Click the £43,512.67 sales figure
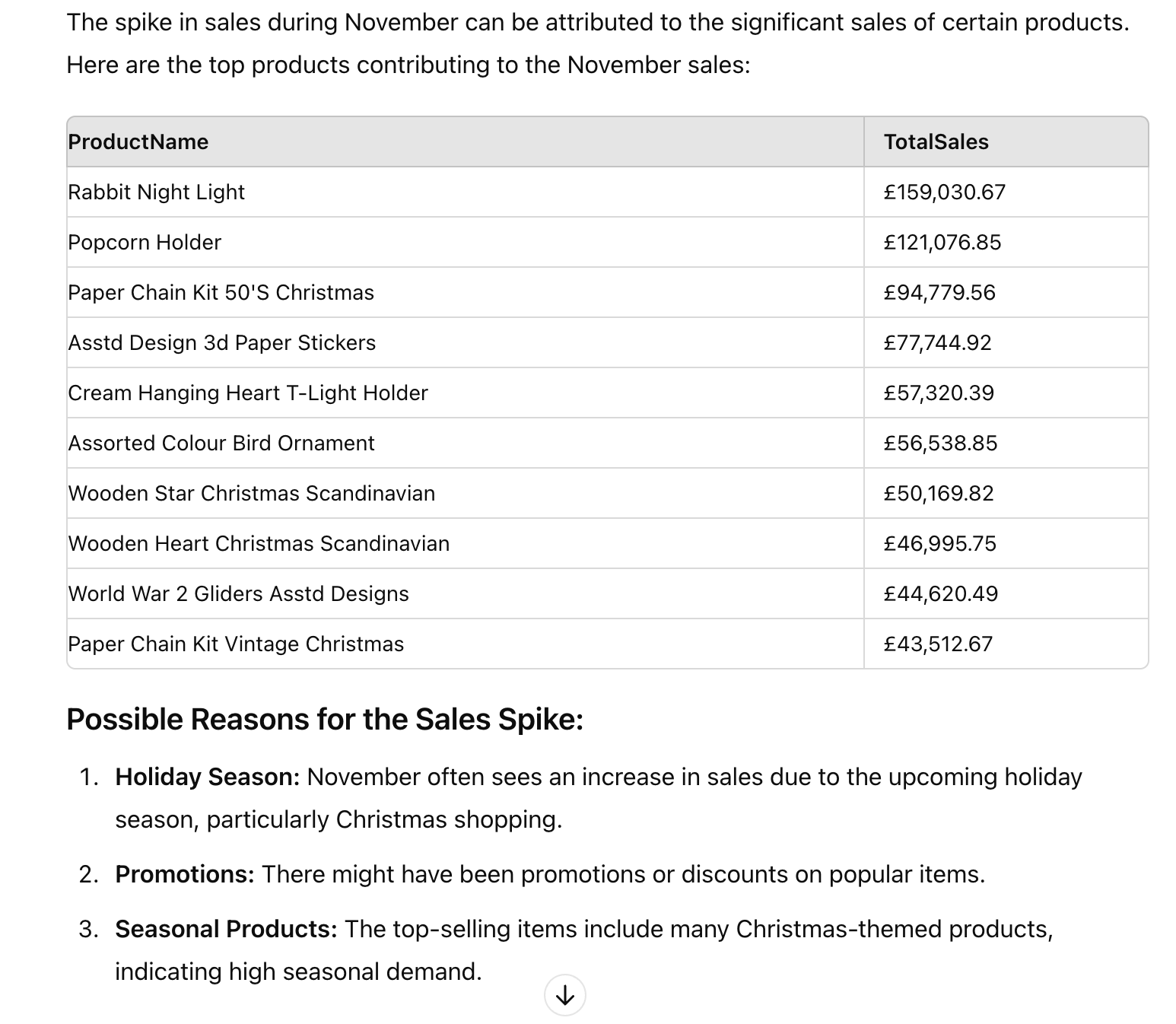Viewport: 1176px width, 1024px height. coord(938,644)
